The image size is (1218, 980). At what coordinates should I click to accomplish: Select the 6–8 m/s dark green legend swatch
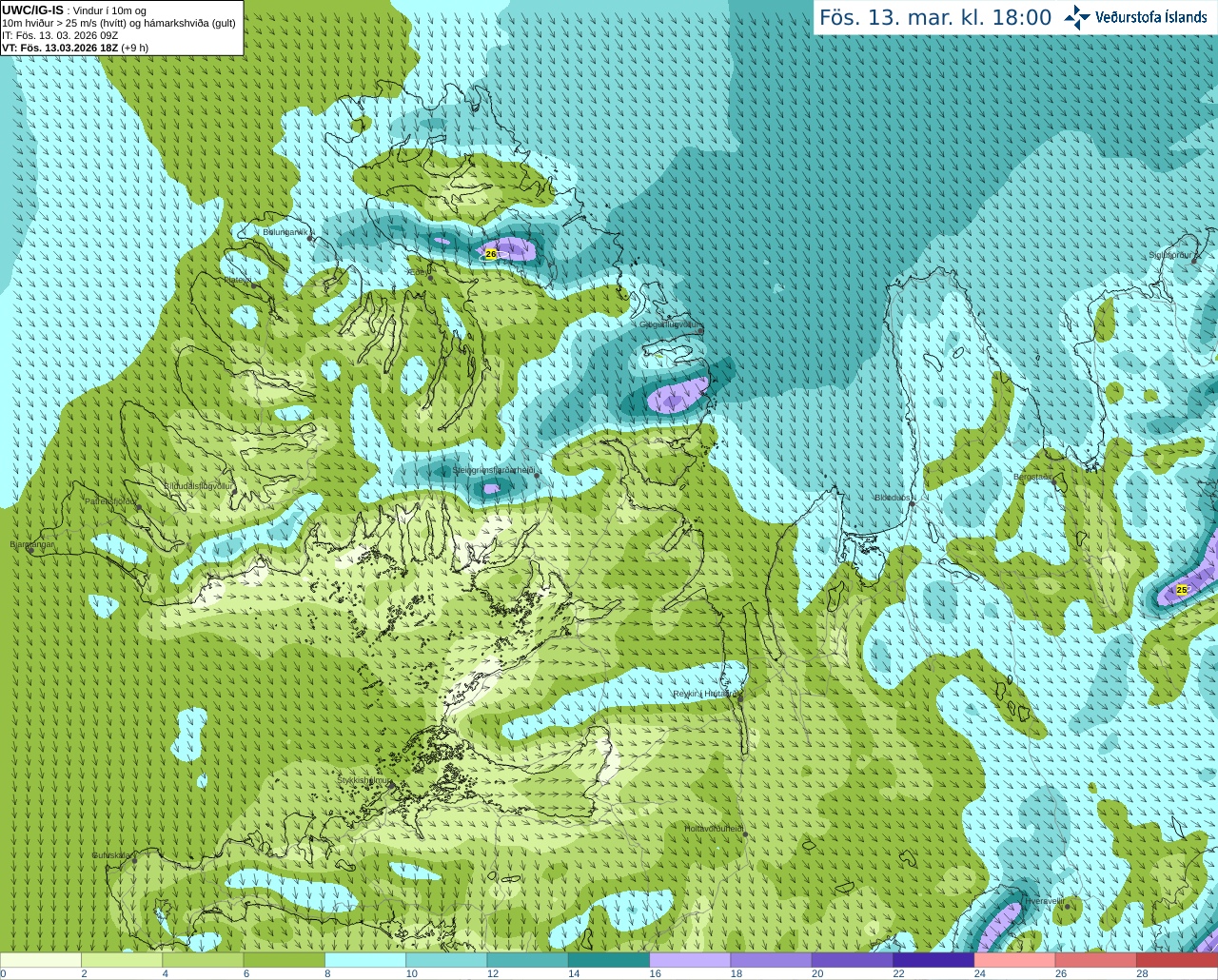coord(285,960)
